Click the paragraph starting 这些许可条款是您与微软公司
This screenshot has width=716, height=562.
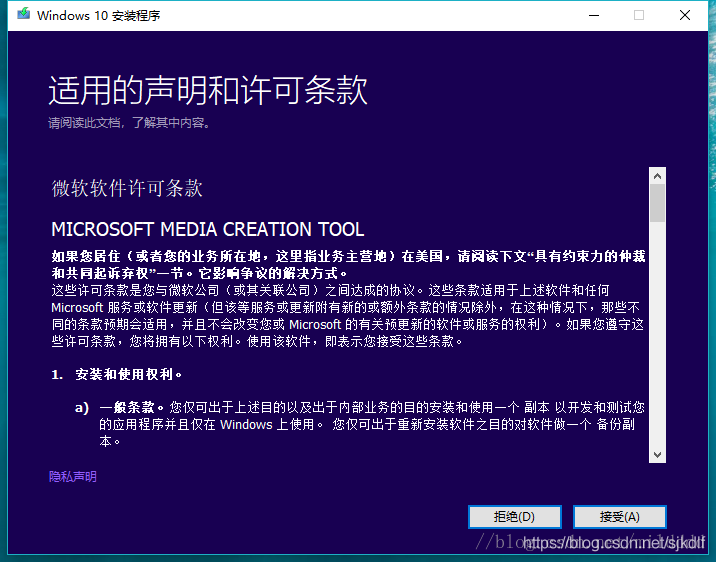[348, 316]
